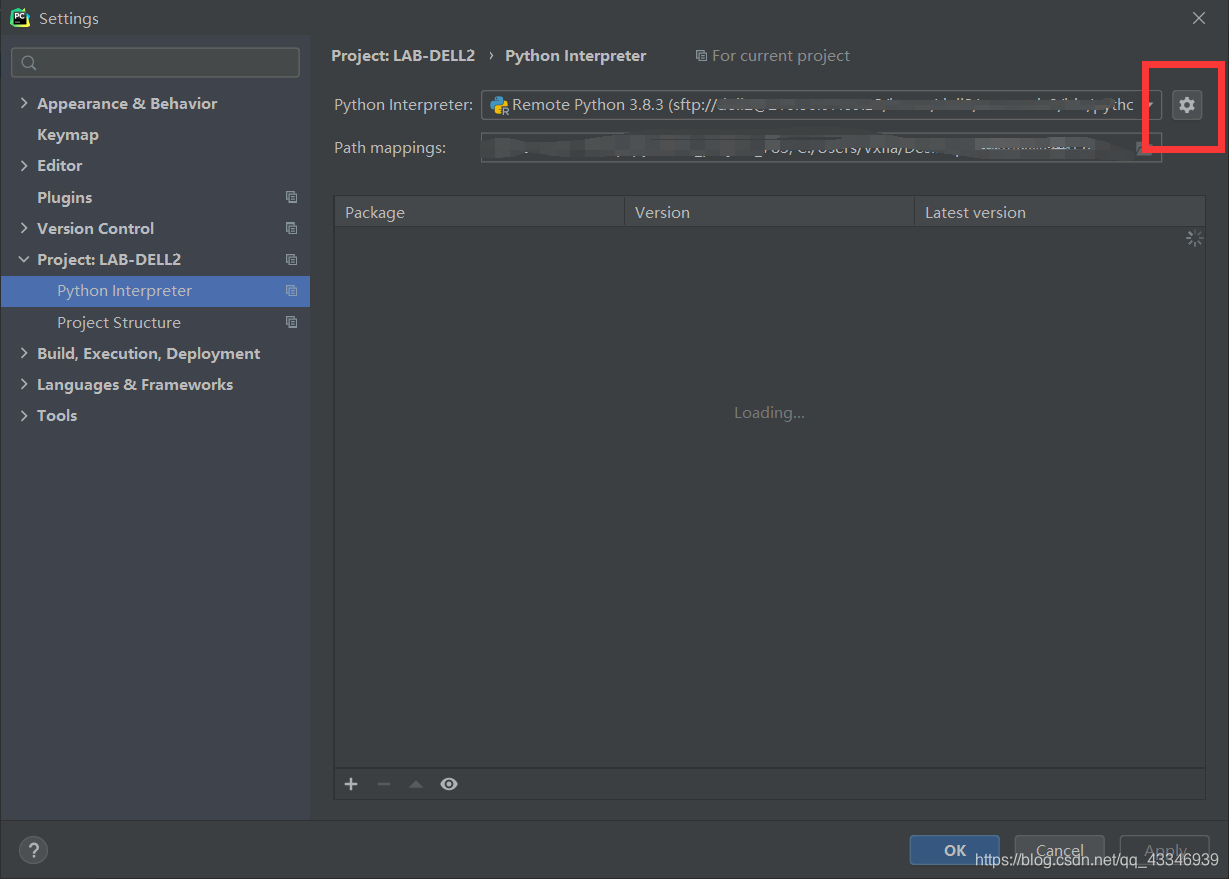Expand the Appearance & Behavior section
The width and height of the screenshot is (1229, 879).
point(24,103)
